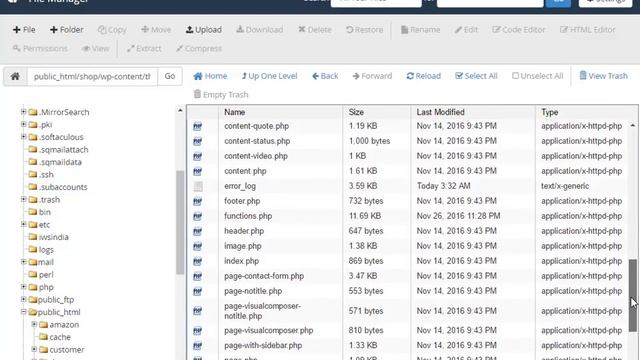Click the Restore toolbar button
This screenshot has width=640, height=360.
click(364, 30)
